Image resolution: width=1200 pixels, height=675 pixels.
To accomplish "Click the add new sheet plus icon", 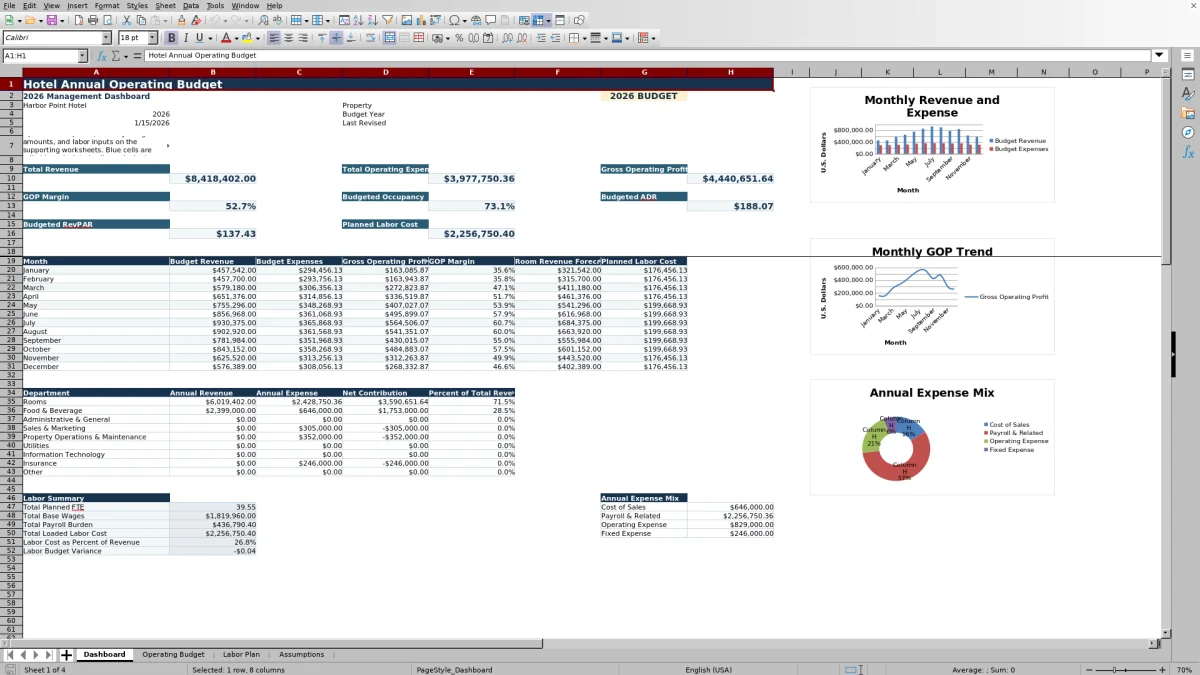I will click(x=67, y=655).
